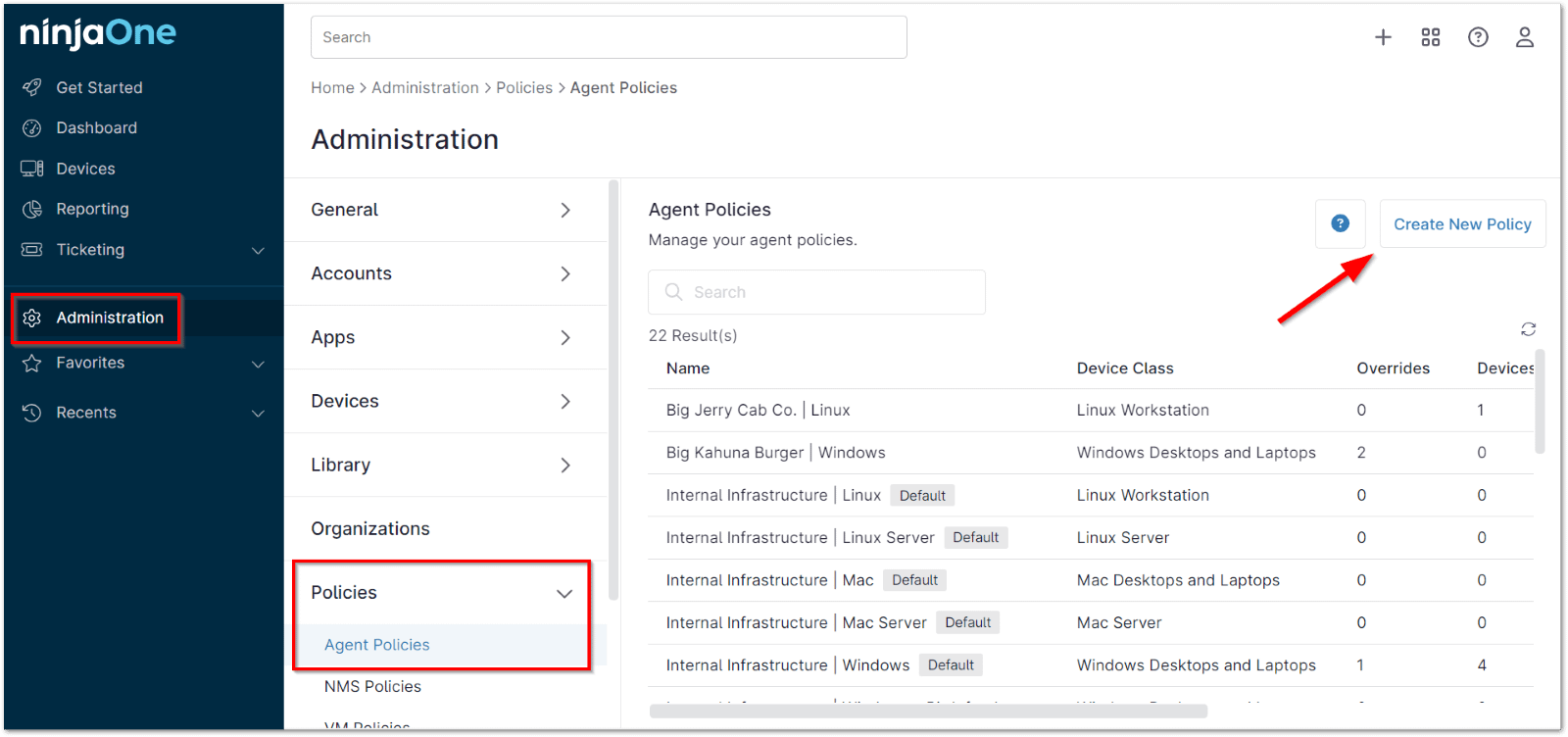Viewport: 1568px width, 737px height.
Task: Click the horizontal scrollbar under the table
Action: (928, 712)
